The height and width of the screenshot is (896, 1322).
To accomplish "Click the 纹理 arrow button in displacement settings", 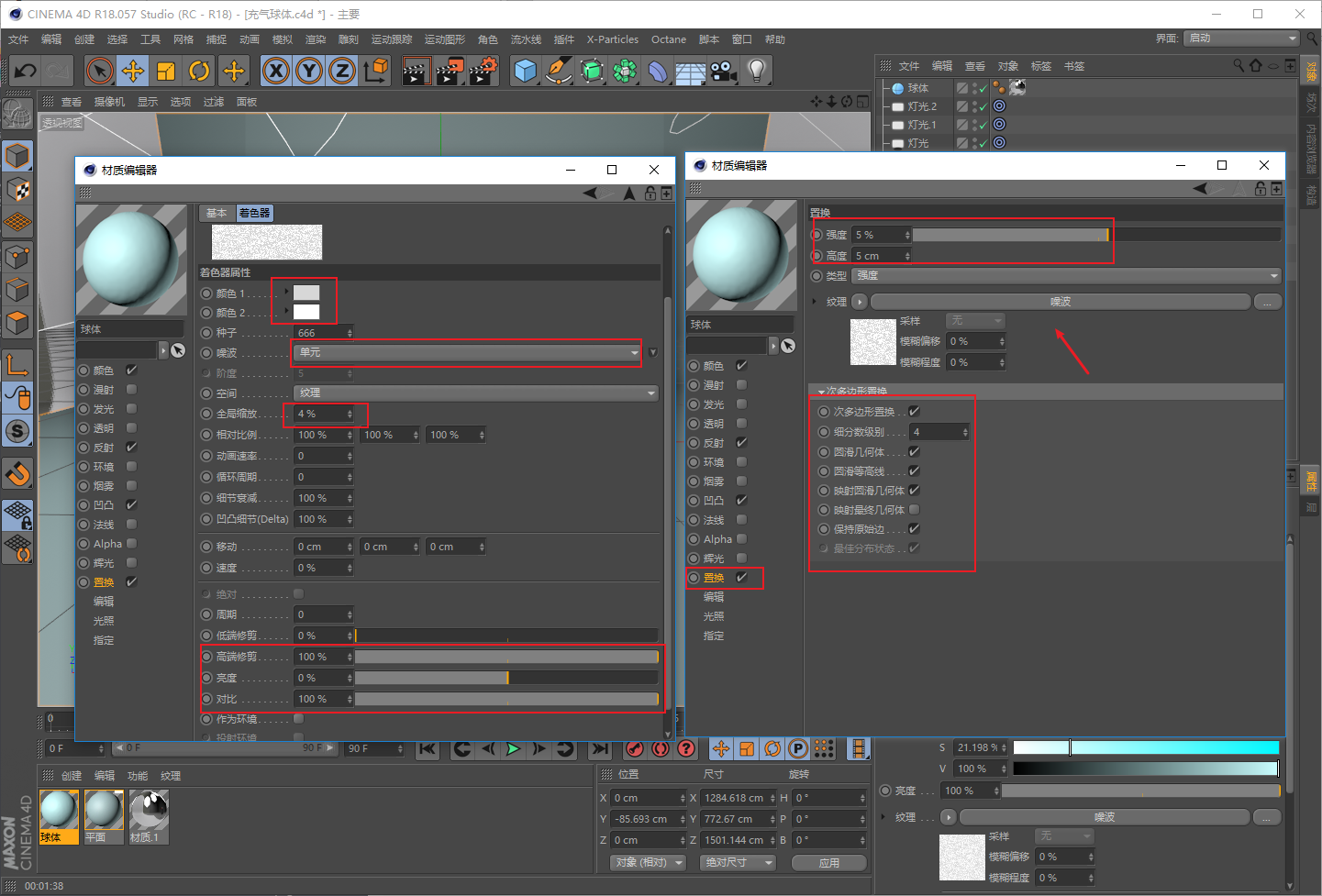I will point(859,302).
